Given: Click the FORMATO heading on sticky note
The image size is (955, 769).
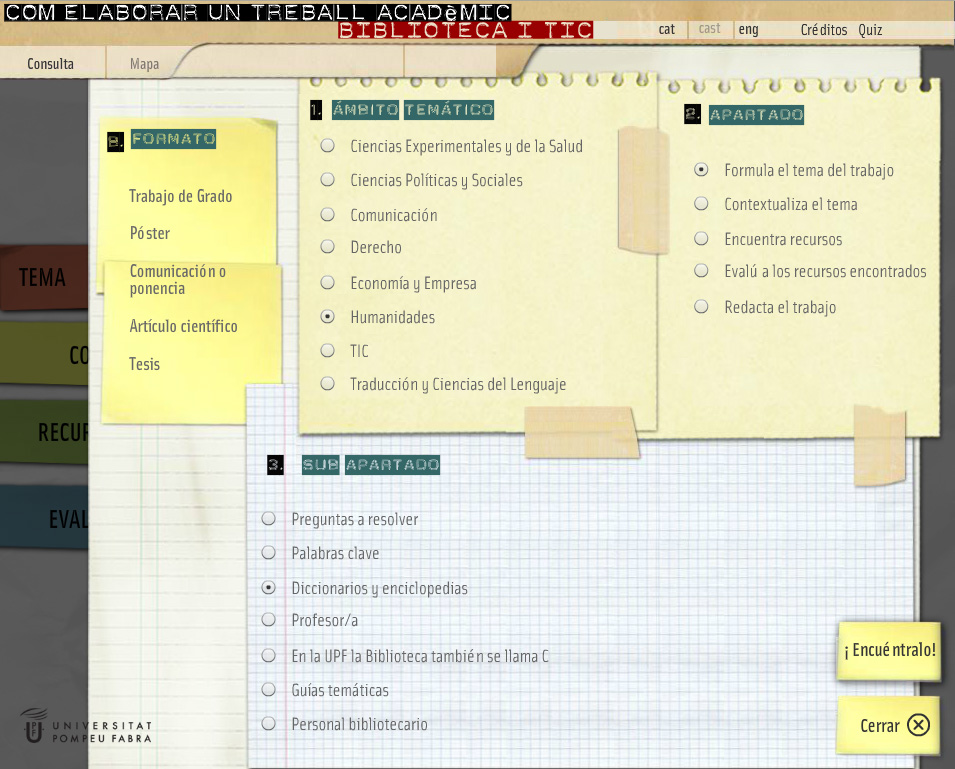Looking at the screenshot, I should pyautogui.click(x=174, y=139).
